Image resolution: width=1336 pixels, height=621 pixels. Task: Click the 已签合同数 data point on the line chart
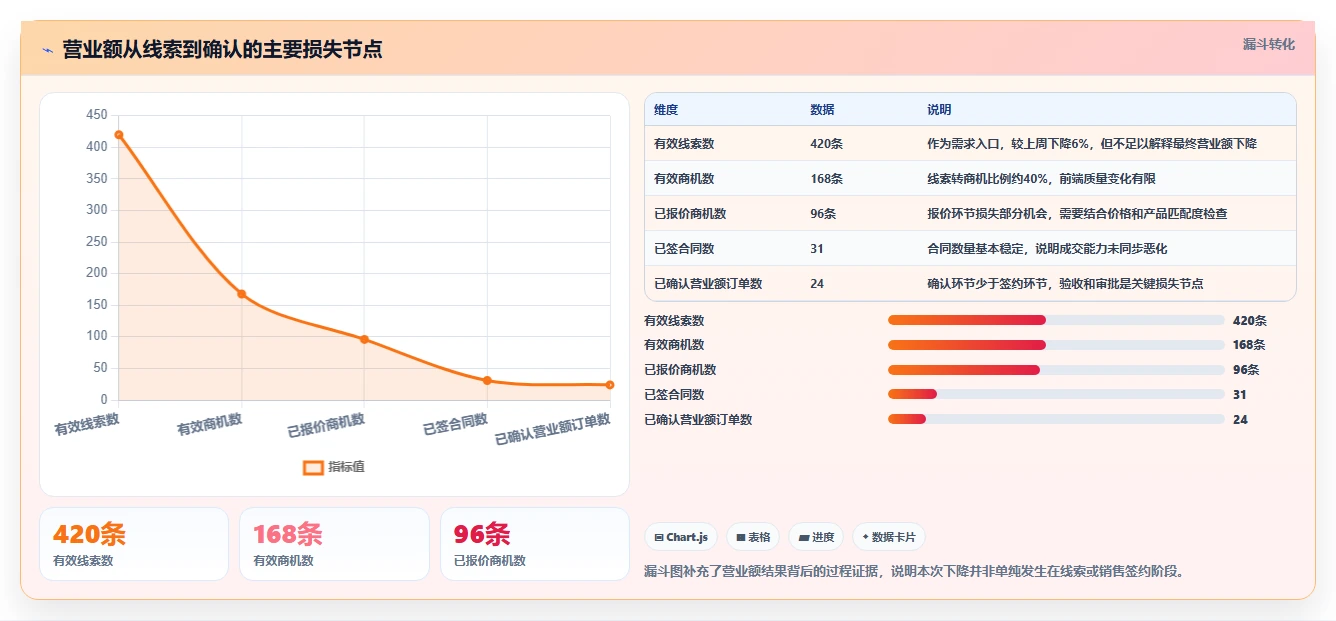tap(487, 380)
